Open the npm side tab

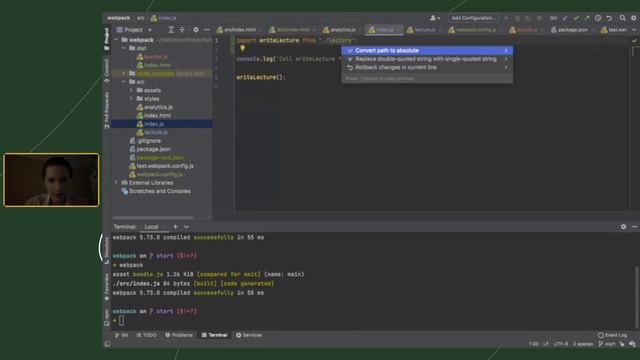click(107, 318)
